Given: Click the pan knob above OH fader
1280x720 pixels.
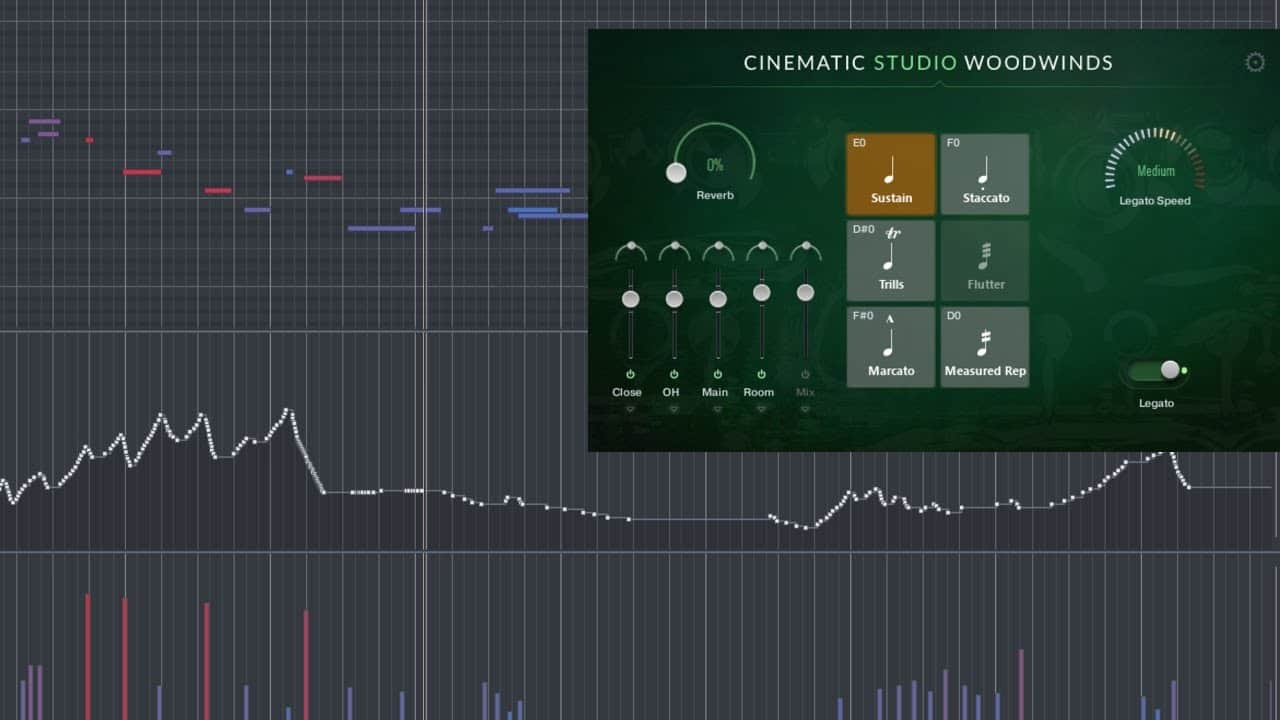Looking at the screenshot, I should (x=674, y=249).
